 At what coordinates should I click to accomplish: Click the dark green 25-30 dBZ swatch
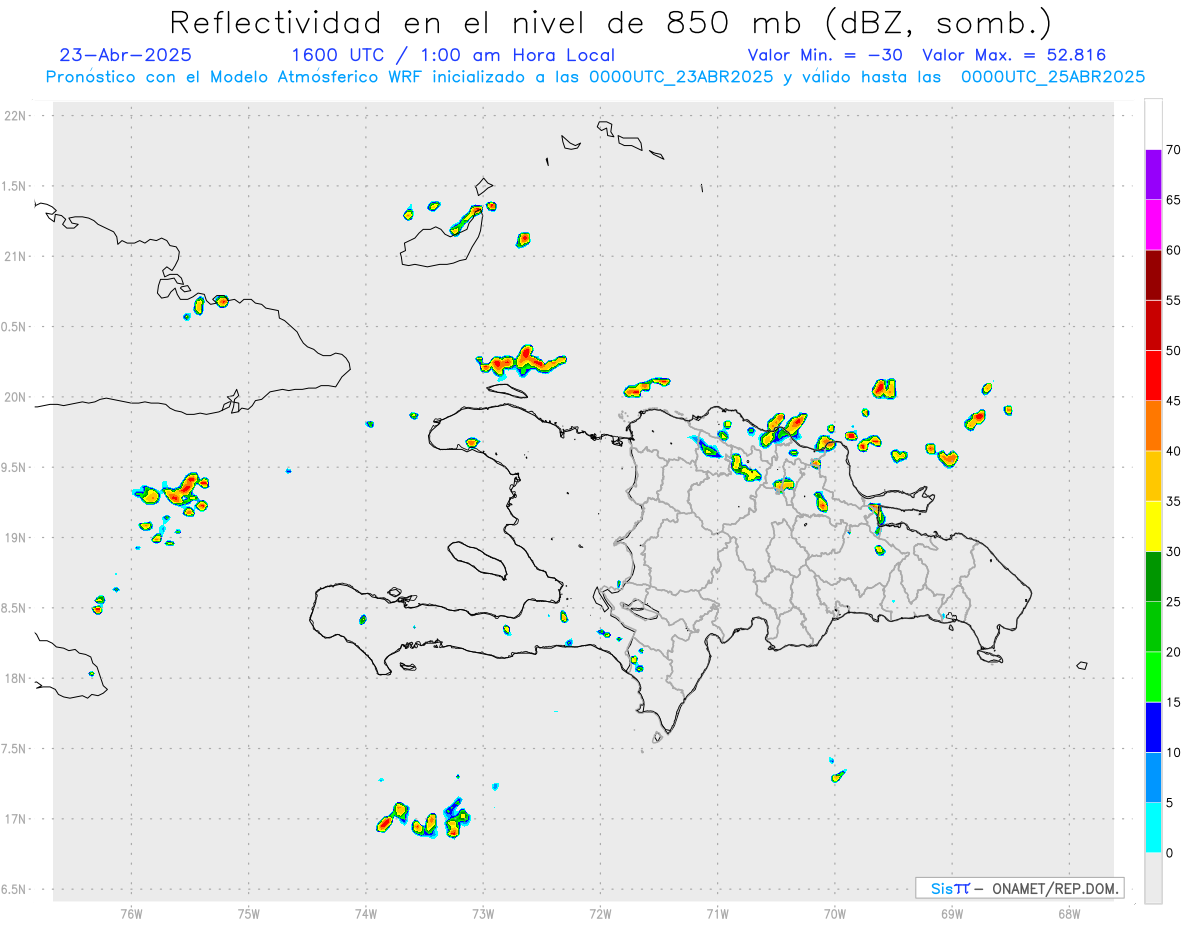(x=1153, y=577)
